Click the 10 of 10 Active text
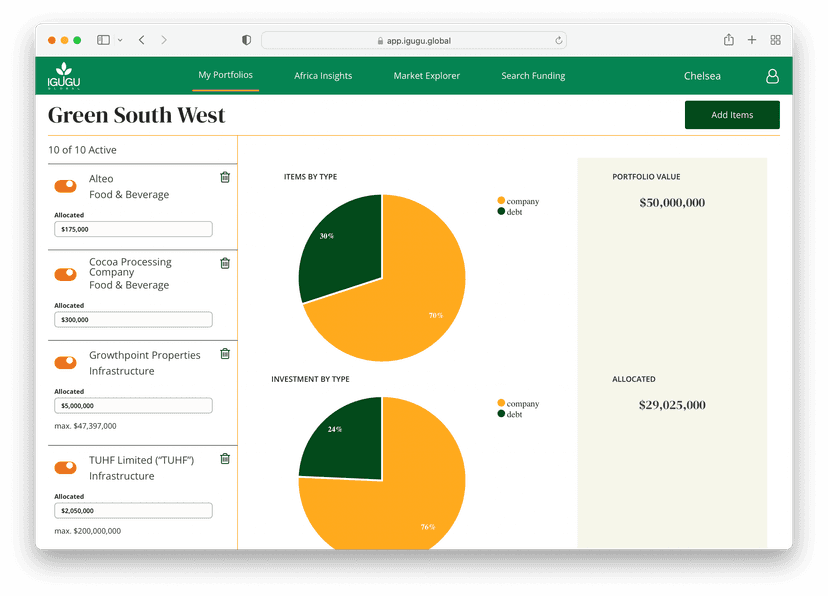This screenshot has height=596, width=828. tap(82, 150)
